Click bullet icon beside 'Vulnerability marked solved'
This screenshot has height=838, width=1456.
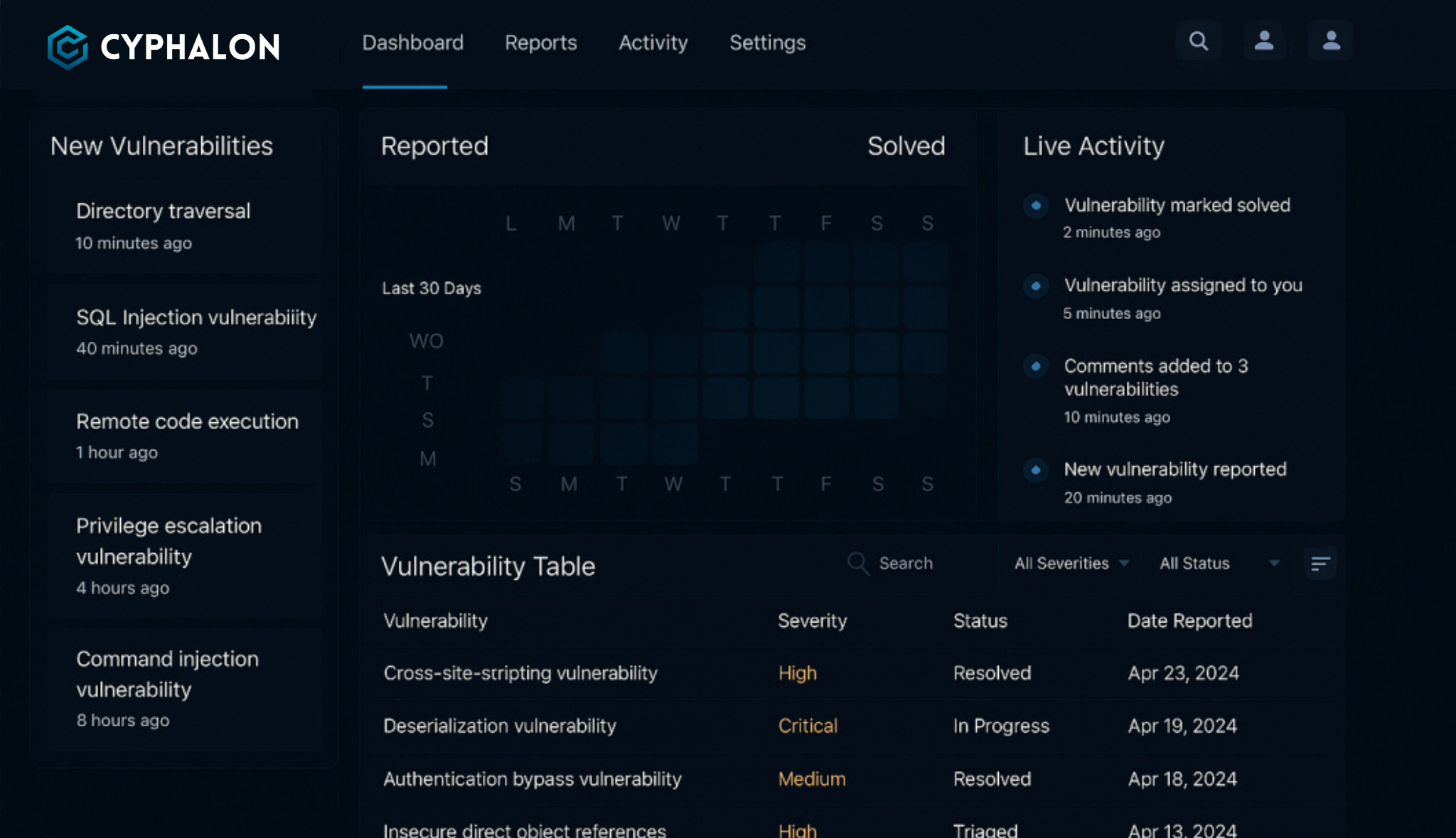pos(1036,205)
